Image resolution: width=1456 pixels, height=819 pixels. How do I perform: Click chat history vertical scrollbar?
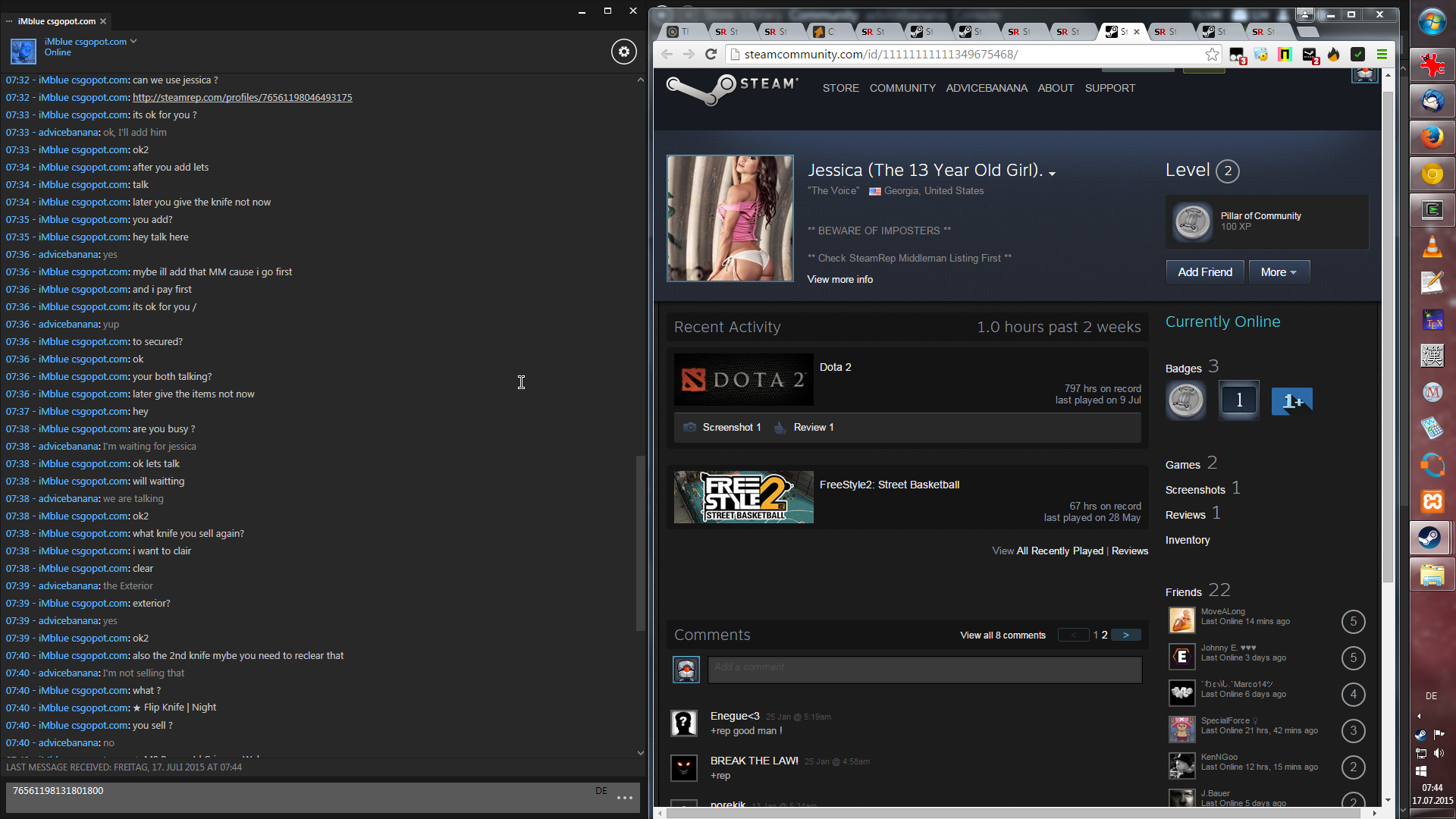pyautogui.click(x=640, y=542)
